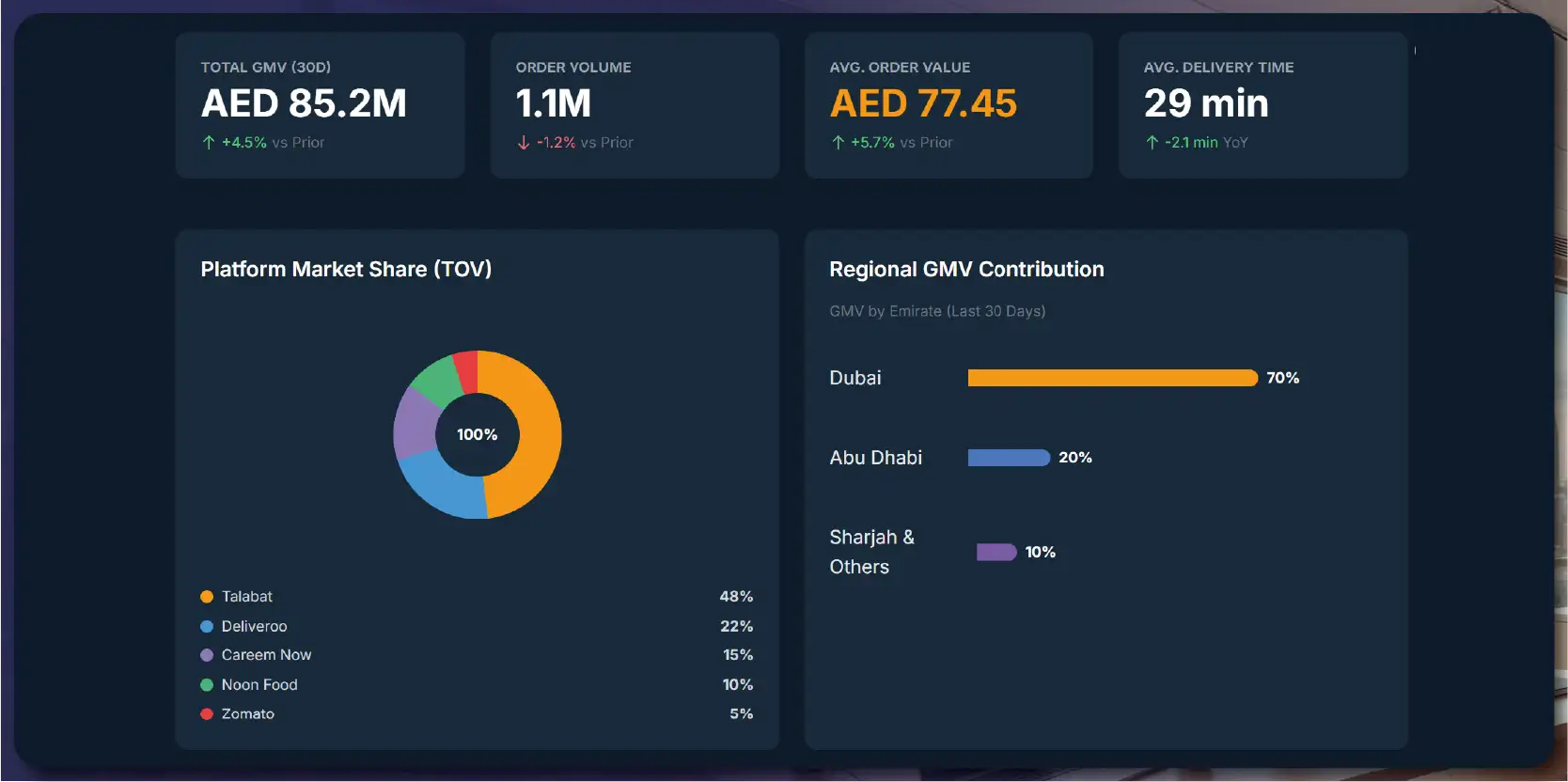Click the Regional GMV Contribution heading
The image size is (1568, 782).
click(x=966, y=269)
